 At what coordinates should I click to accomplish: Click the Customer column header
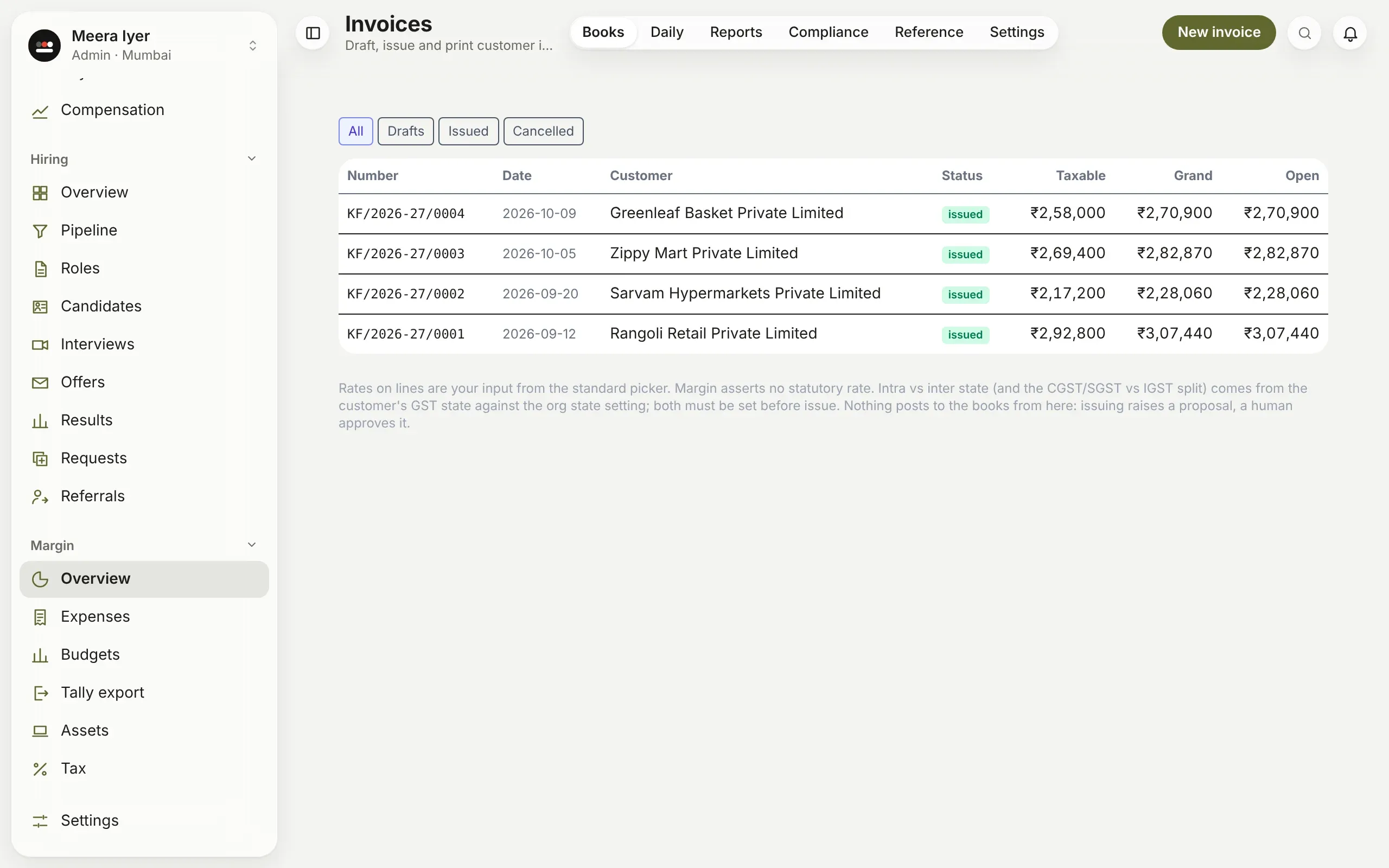click(x=641, y=176)
